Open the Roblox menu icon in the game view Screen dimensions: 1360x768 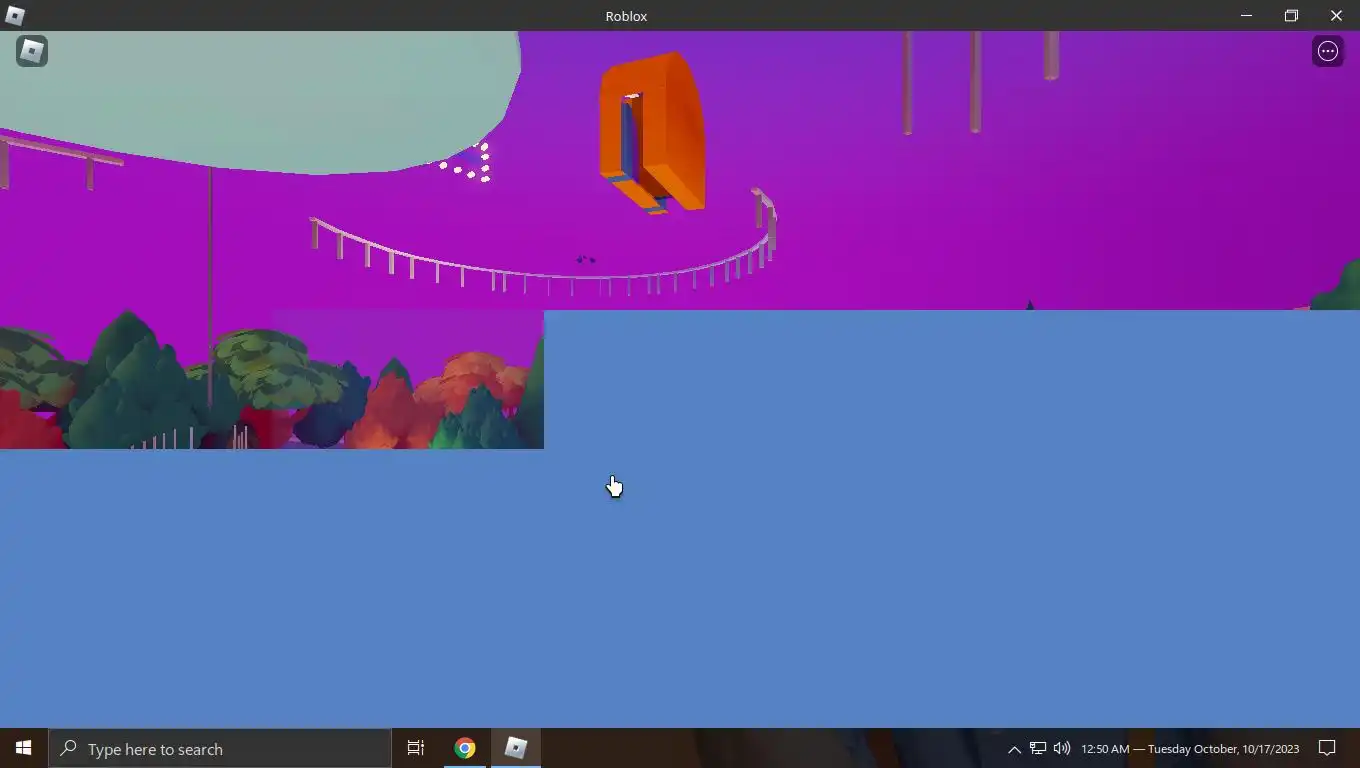click(x=32, y=51)
